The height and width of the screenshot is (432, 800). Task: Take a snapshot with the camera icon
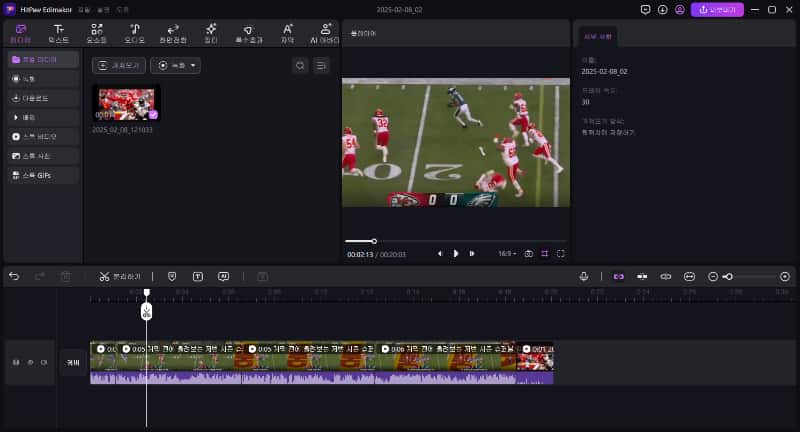point(529,254)
